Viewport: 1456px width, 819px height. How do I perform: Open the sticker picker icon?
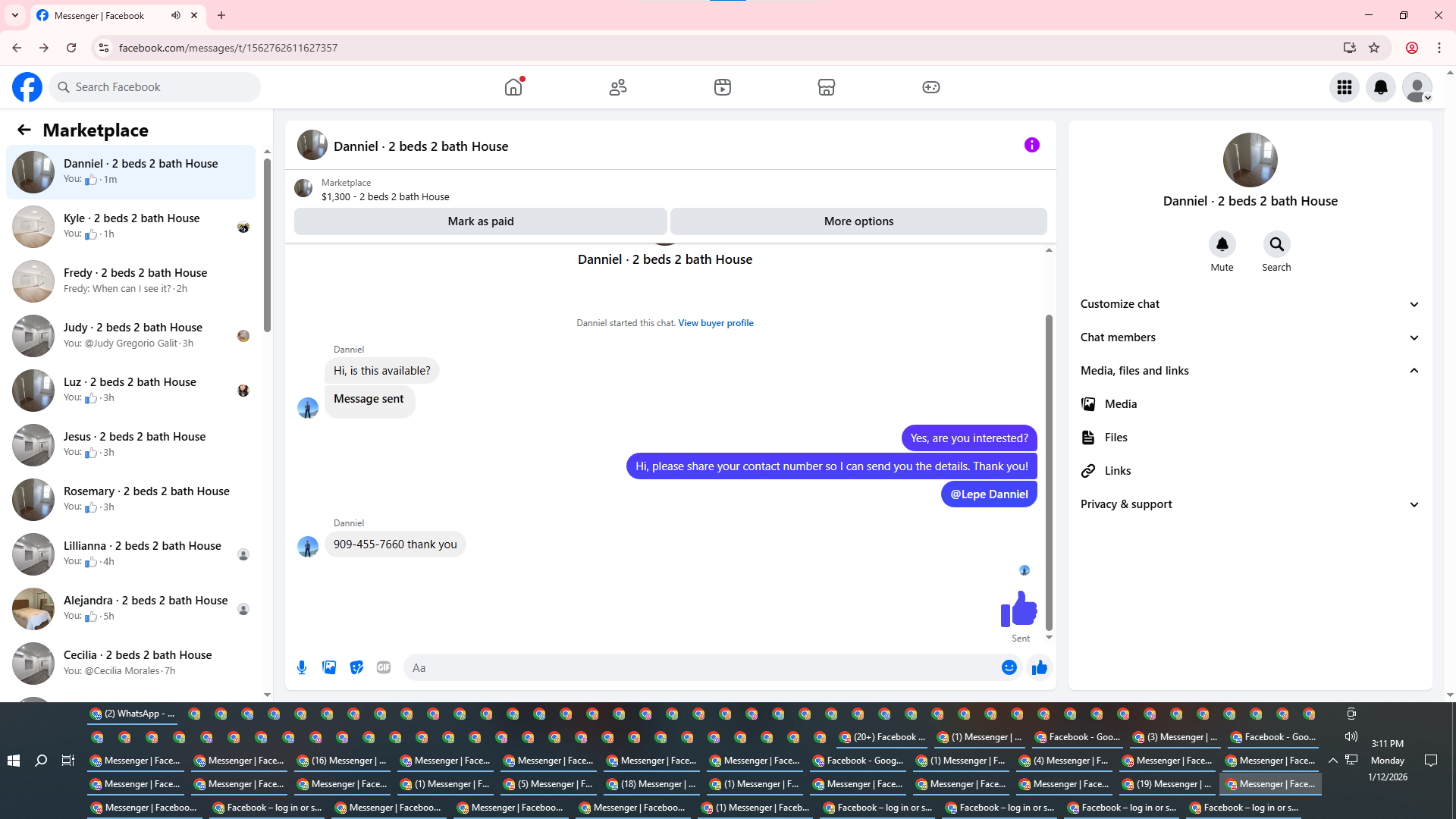(x=356, y=667)
